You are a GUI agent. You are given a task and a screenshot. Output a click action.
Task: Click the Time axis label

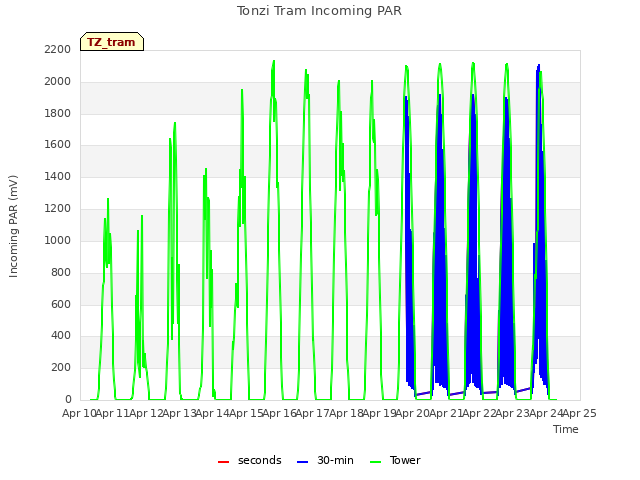565,429
